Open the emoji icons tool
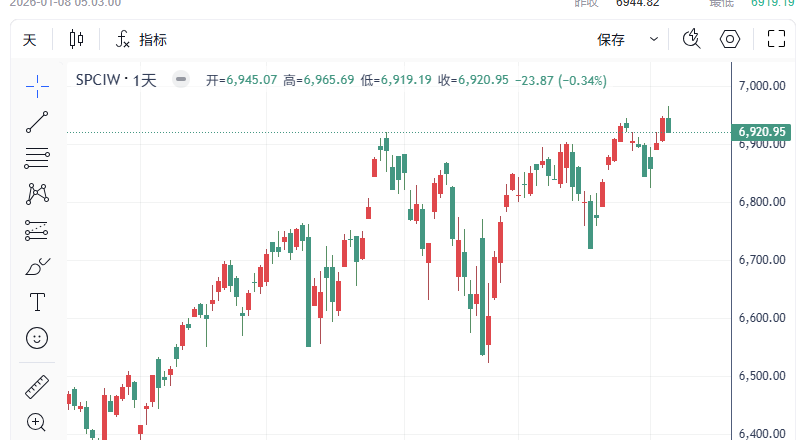 [x=37, y=337]
